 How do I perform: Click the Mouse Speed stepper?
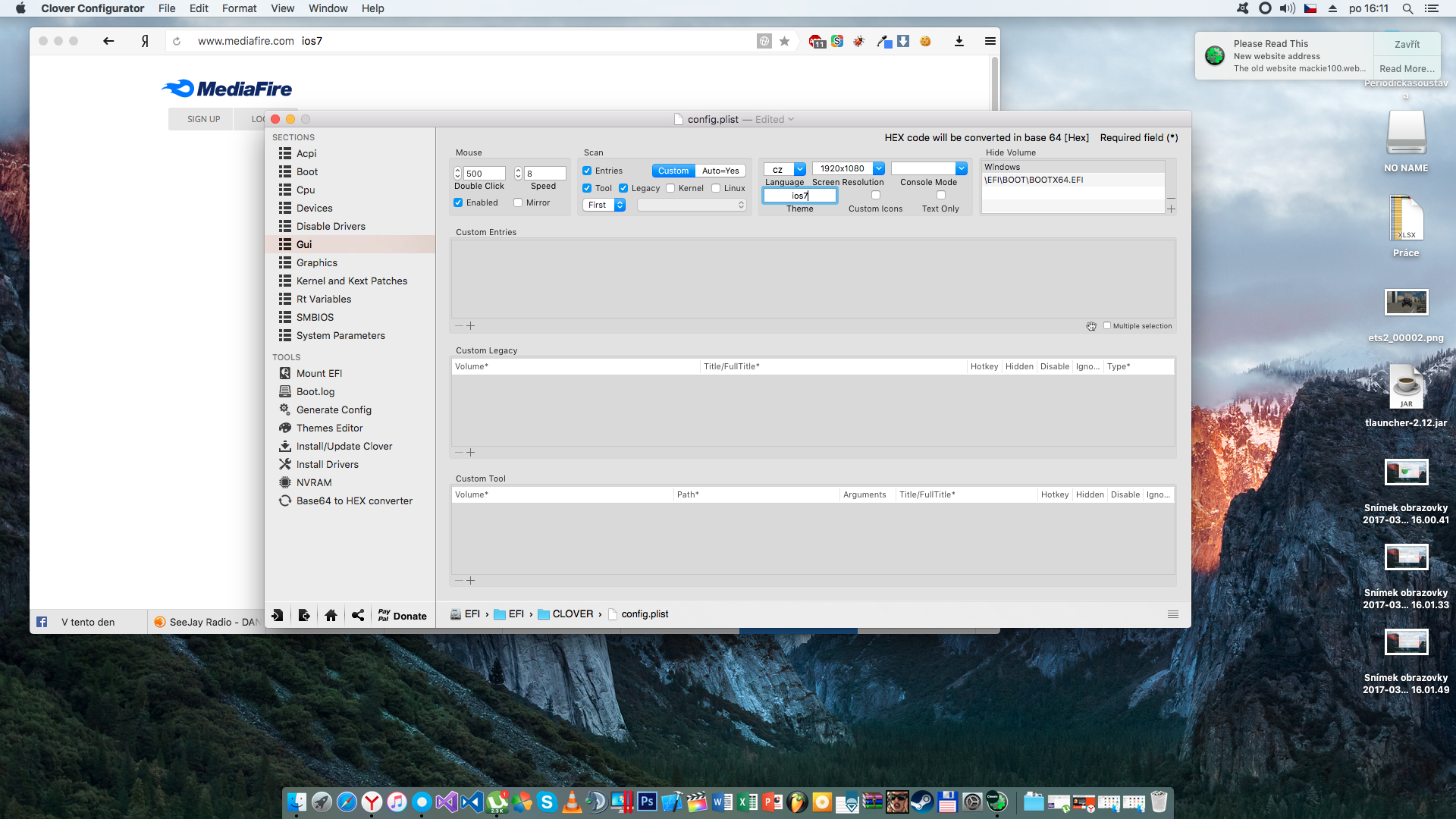[x=518, y=173]
